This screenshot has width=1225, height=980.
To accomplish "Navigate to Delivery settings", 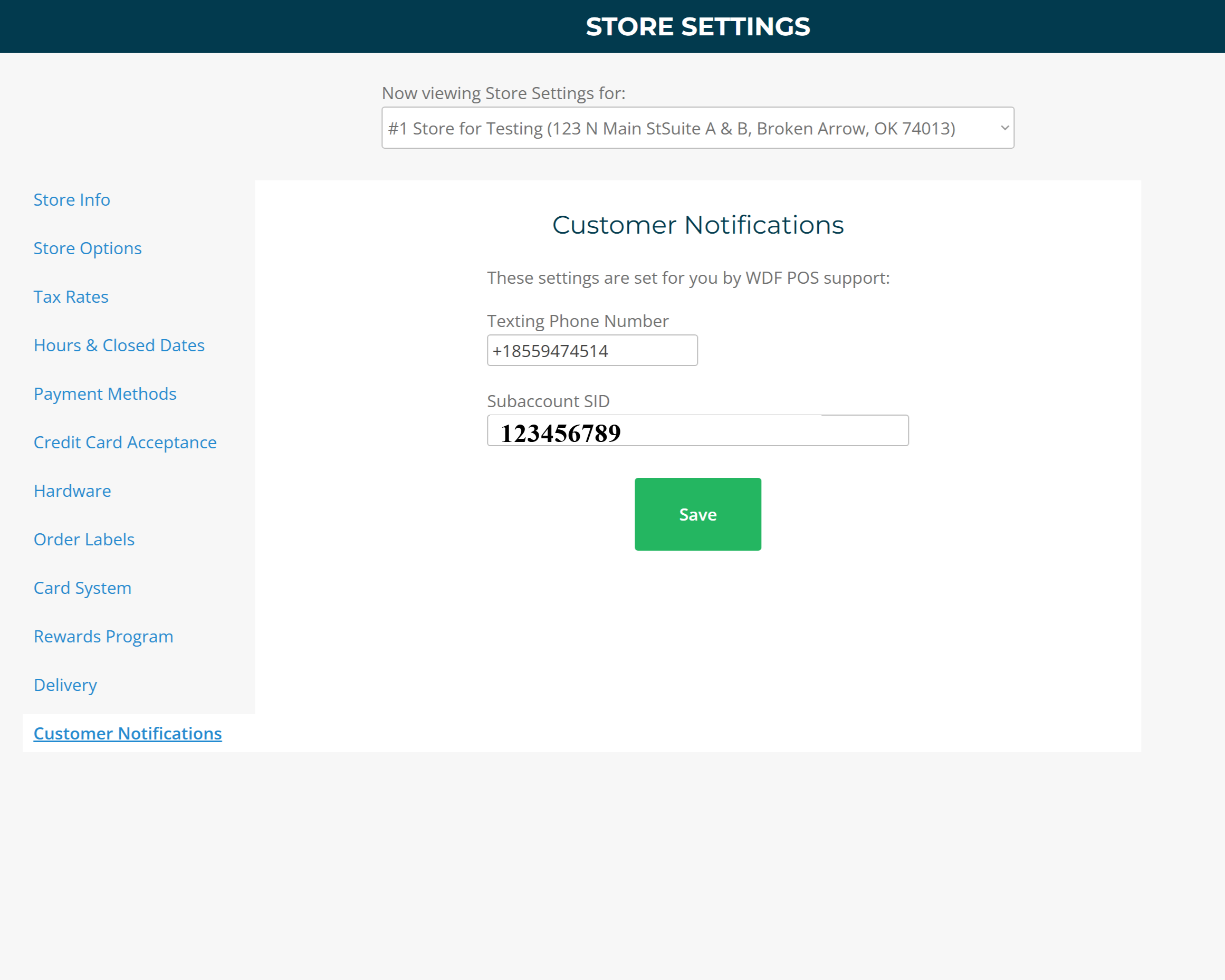I will click(x=65, y=685).
